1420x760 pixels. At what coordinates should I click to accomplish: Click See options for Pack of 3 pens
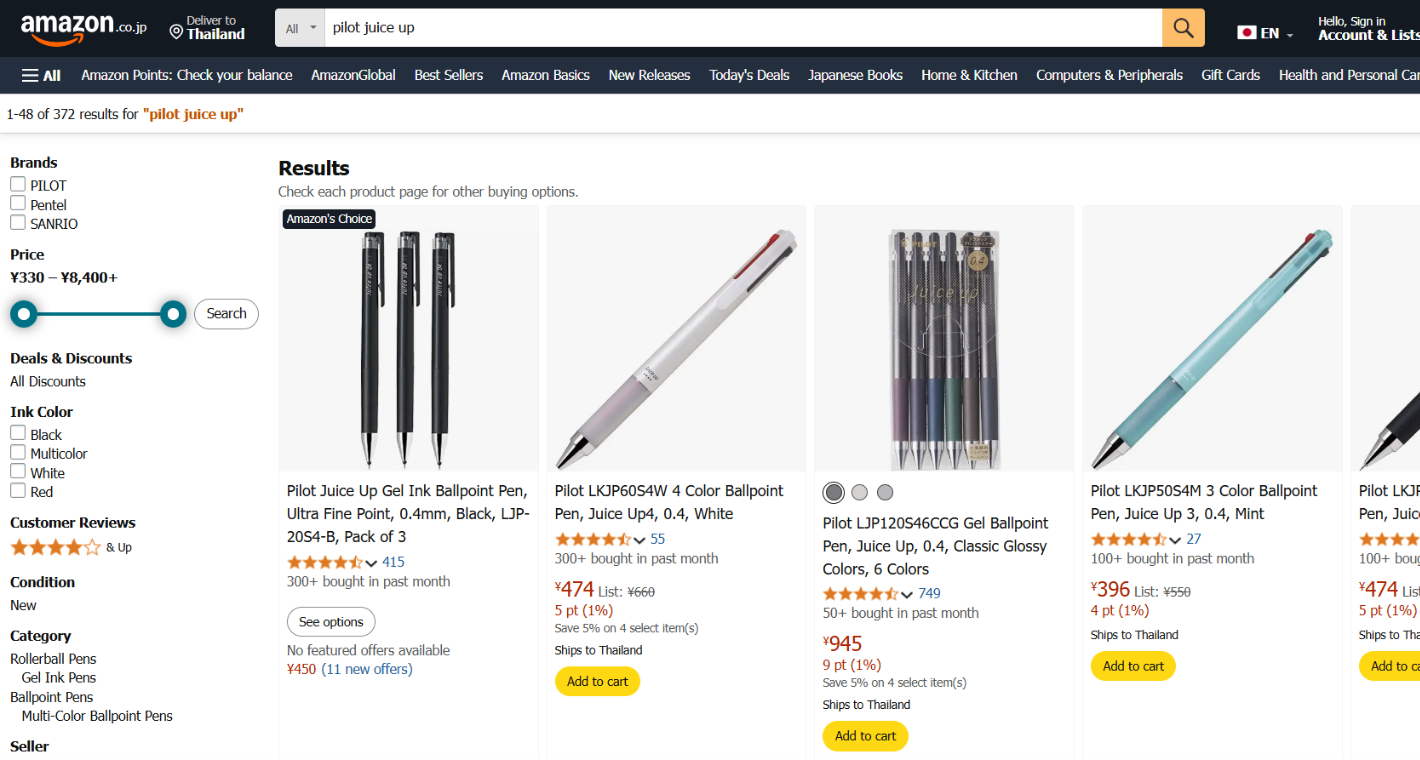click(331, 622)
